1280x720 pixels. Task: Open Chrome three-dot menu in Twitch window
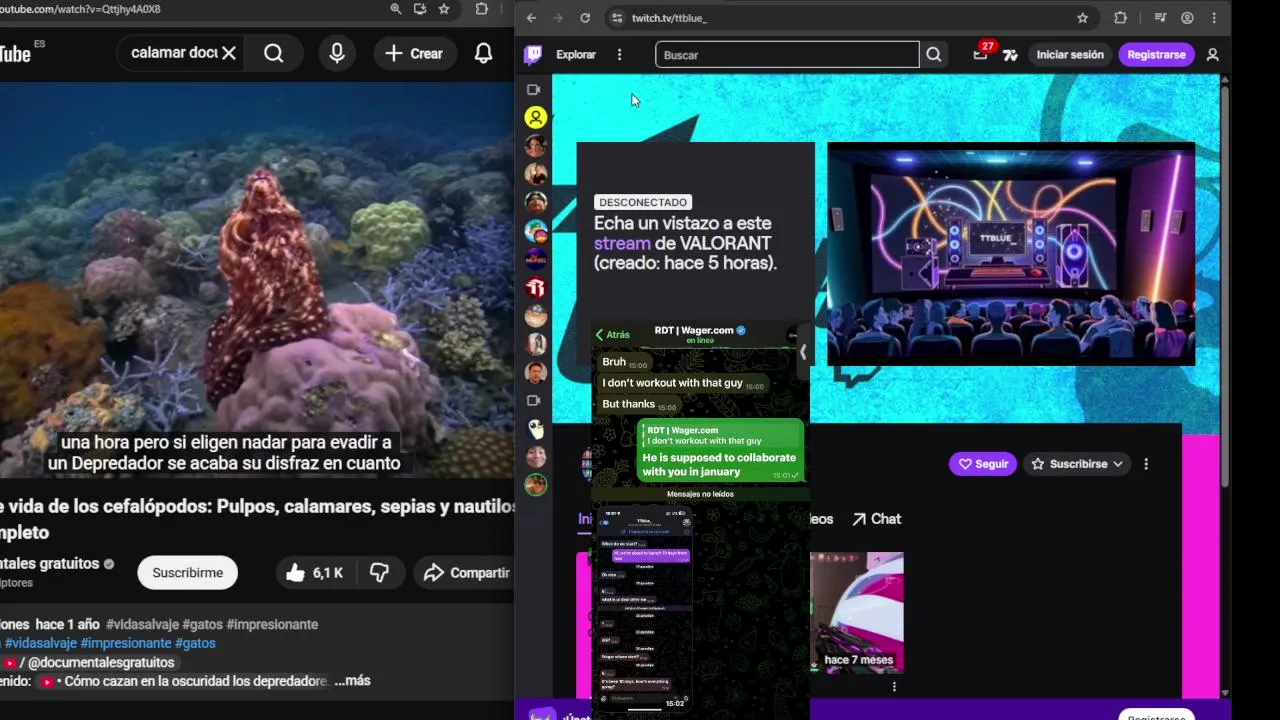tap(1214, 18)
